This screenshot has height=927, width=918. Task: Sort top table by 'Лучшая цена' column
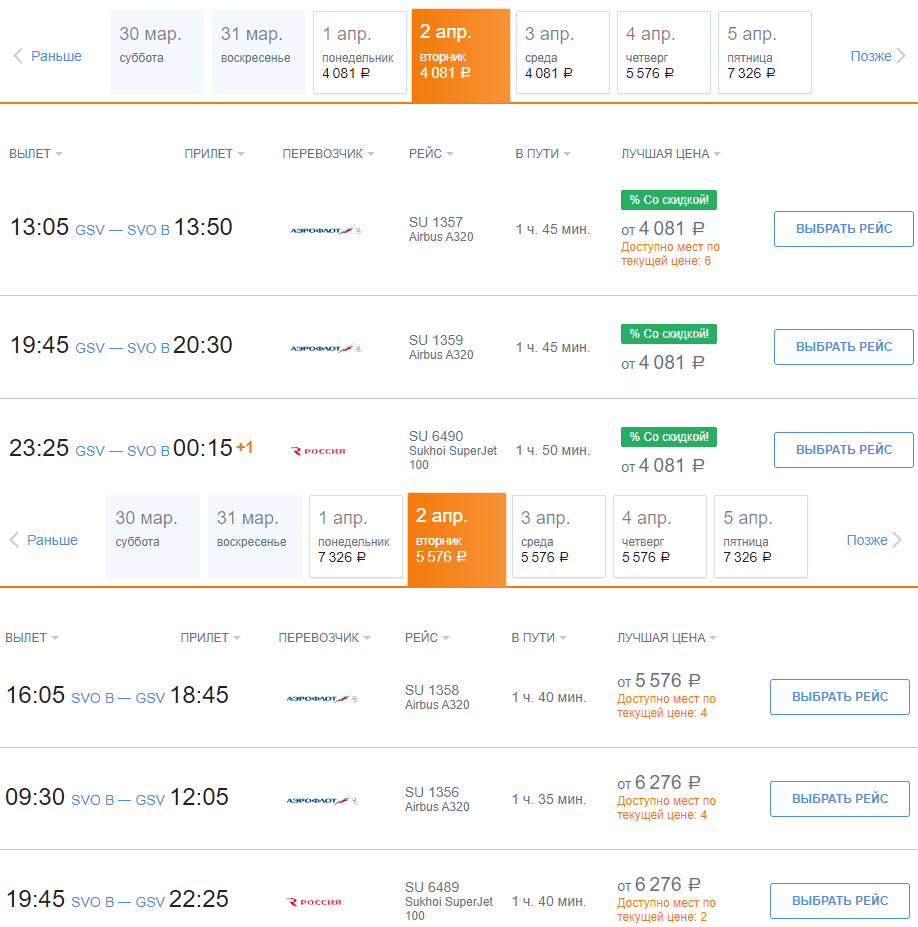(671, 154)
